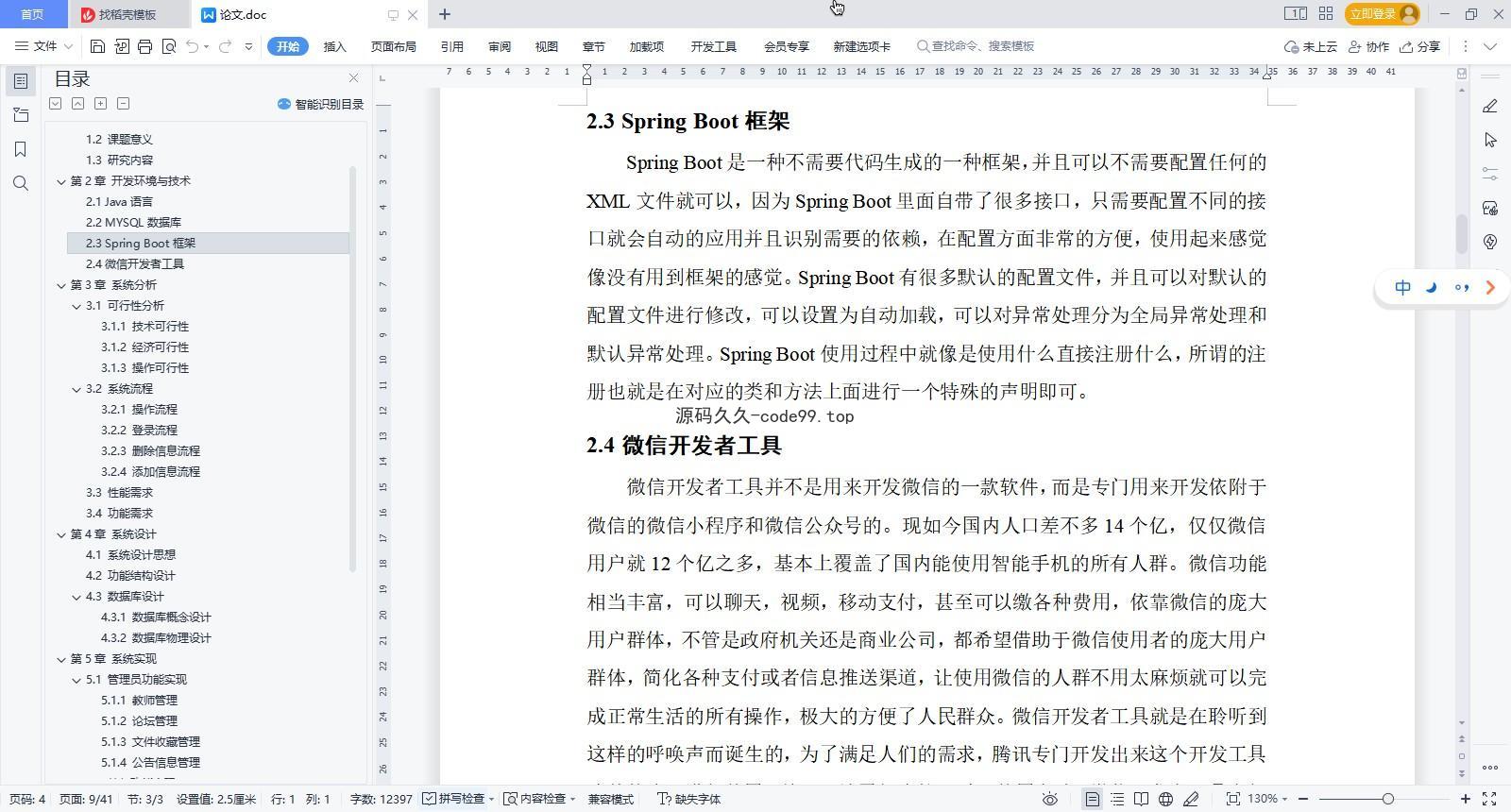The width and height of the screenshot is (1511, 812).
Task: Click the 协作 collaborate button
Action: 1369,46
